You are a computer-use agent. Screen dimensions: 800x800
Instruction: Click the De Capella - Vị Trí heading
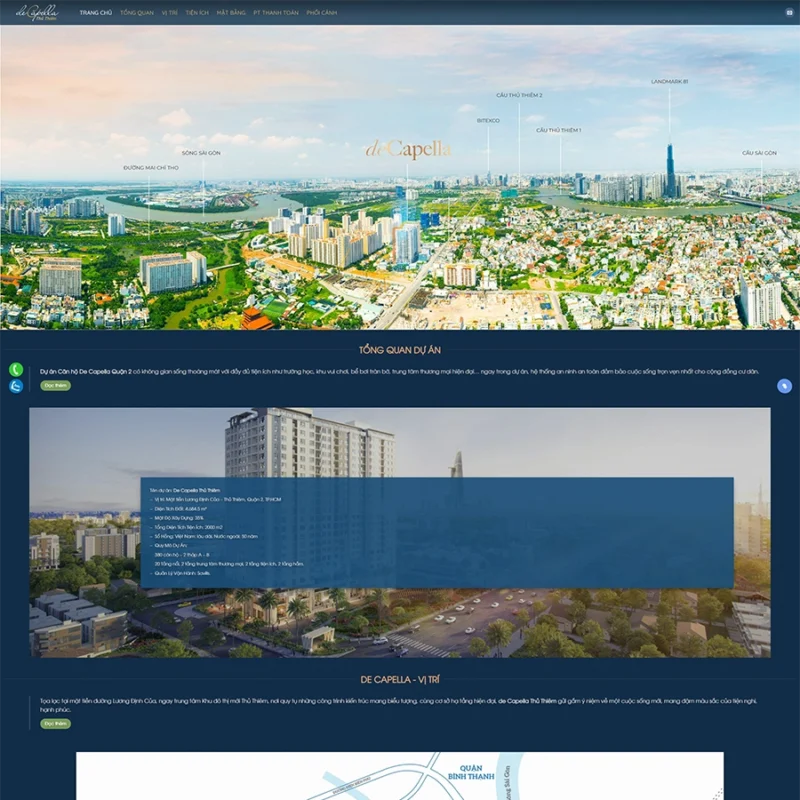[400, 680]
